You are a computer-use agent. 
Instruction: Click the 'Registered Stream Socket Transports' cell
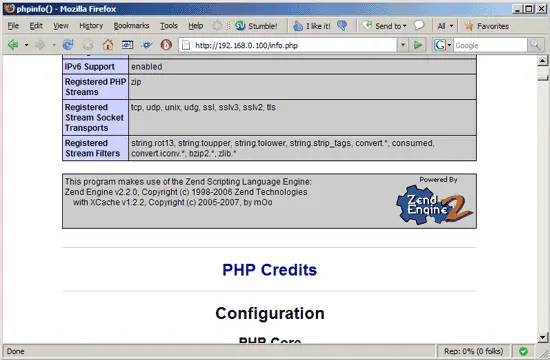(x=95, y=118)
